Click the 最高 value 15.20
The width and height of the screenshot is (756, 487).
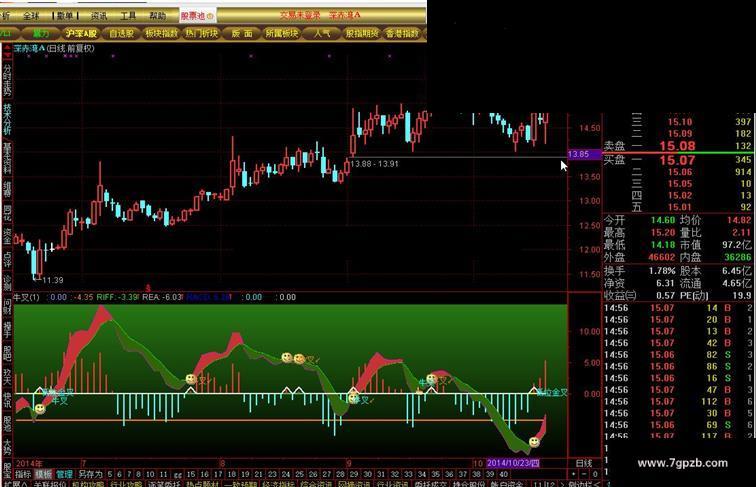point(662,232)
